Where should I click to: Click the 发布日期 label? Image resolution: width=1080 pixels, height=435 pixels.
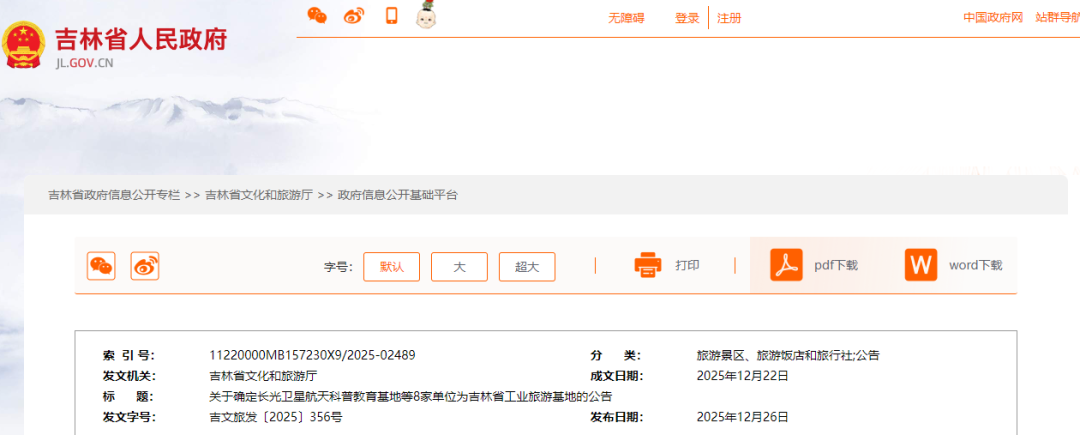[x=616, y=418]
